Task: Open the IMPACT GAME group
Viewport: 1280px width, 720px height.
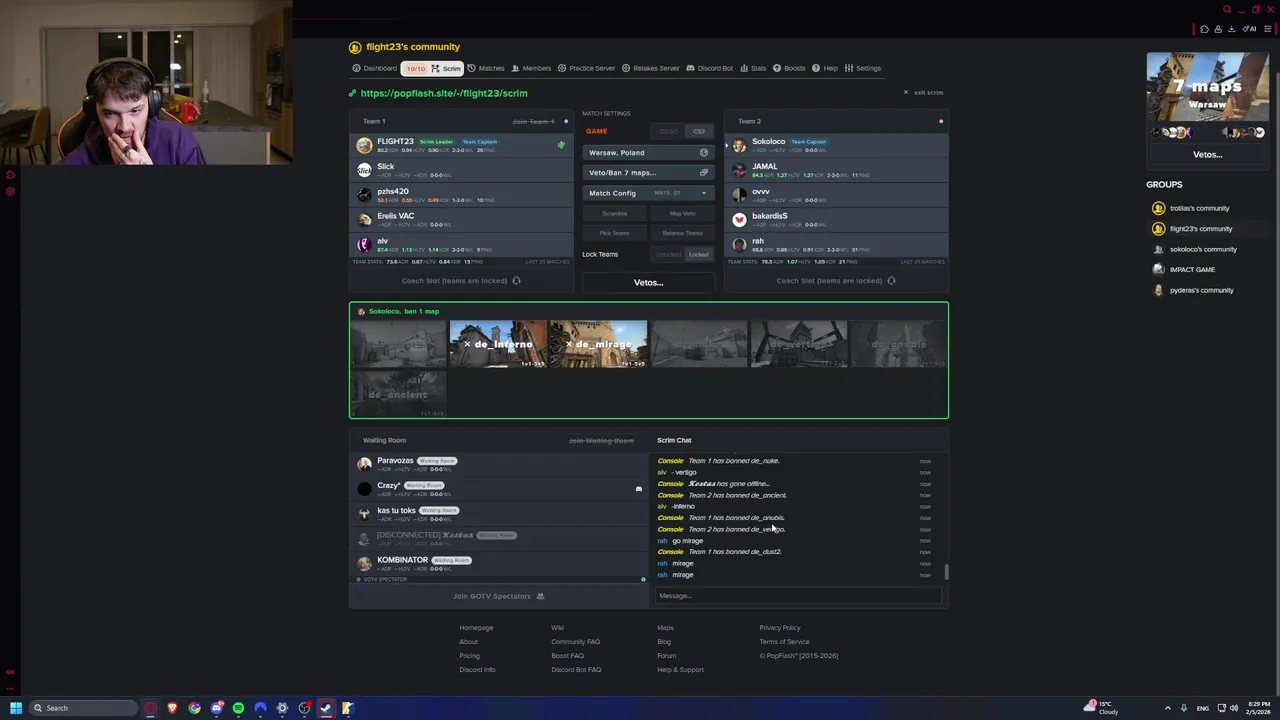Action: [1192, 270]
